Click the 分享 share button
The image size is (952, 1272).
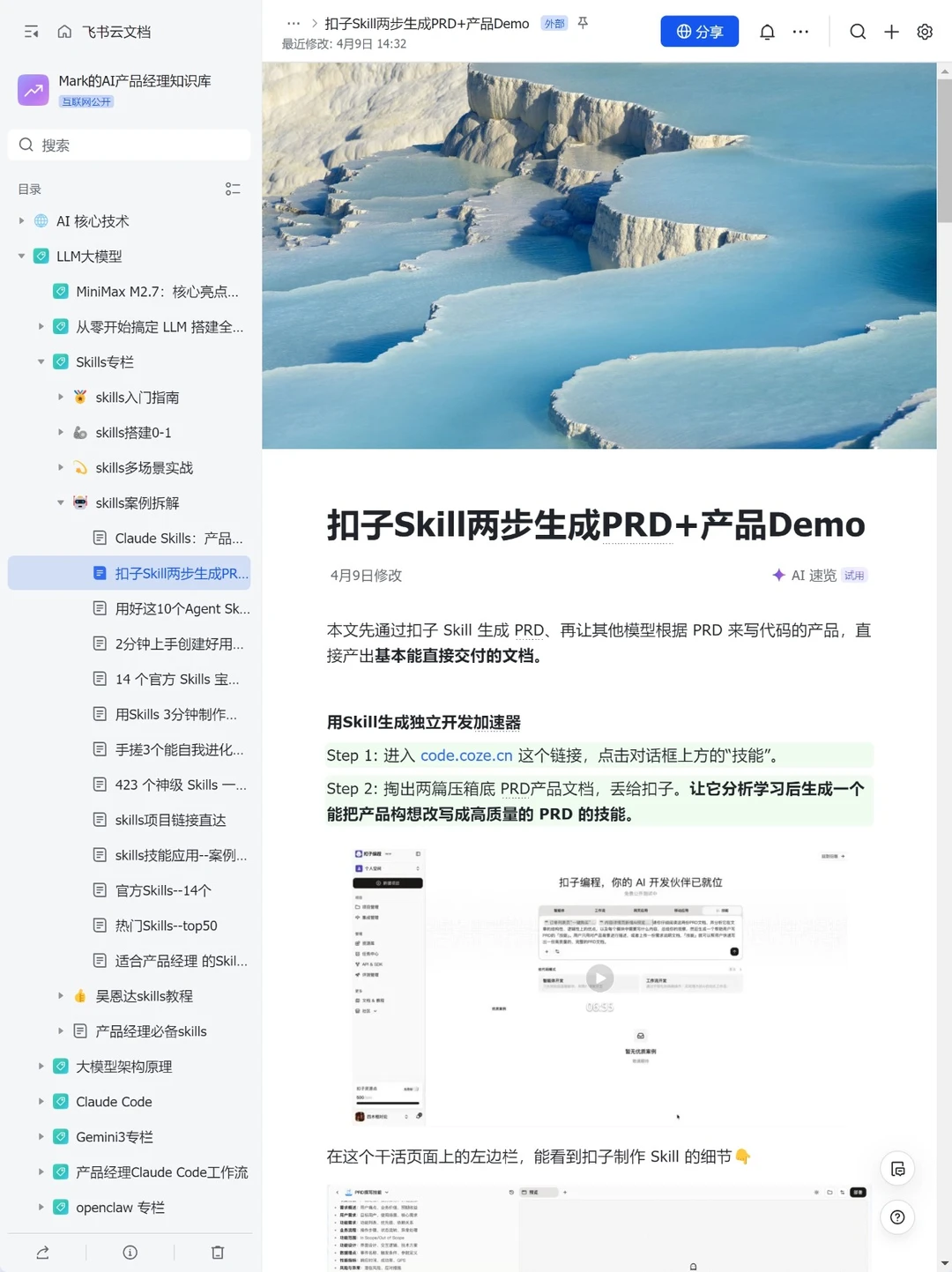tap(700, 32)
